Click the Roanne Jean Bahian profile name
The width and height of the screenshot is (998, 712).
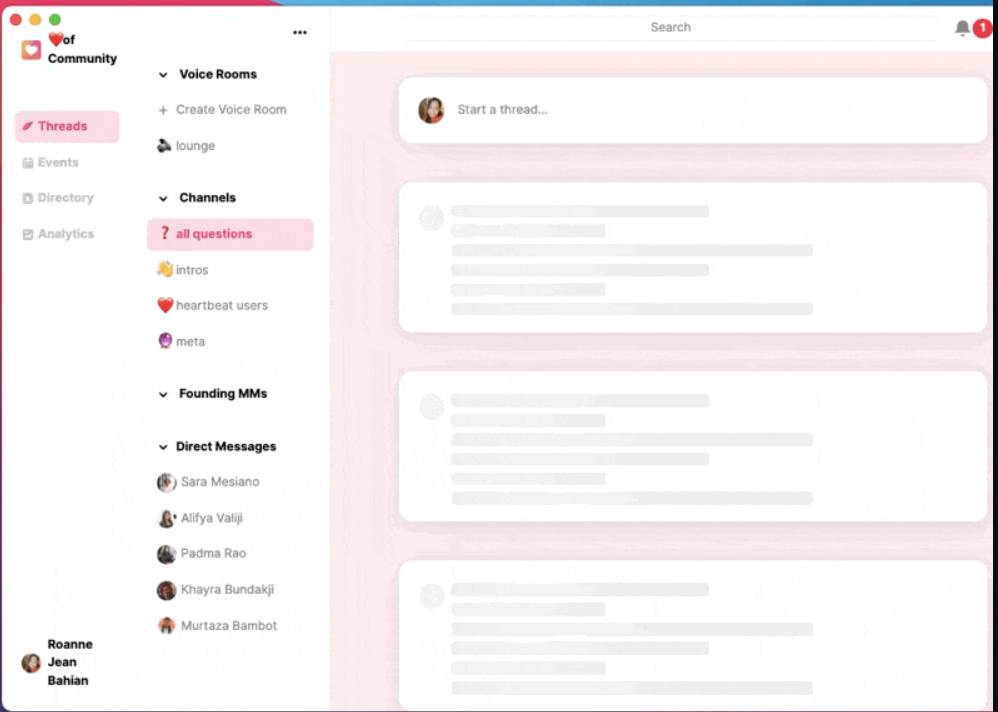(70, 662)
